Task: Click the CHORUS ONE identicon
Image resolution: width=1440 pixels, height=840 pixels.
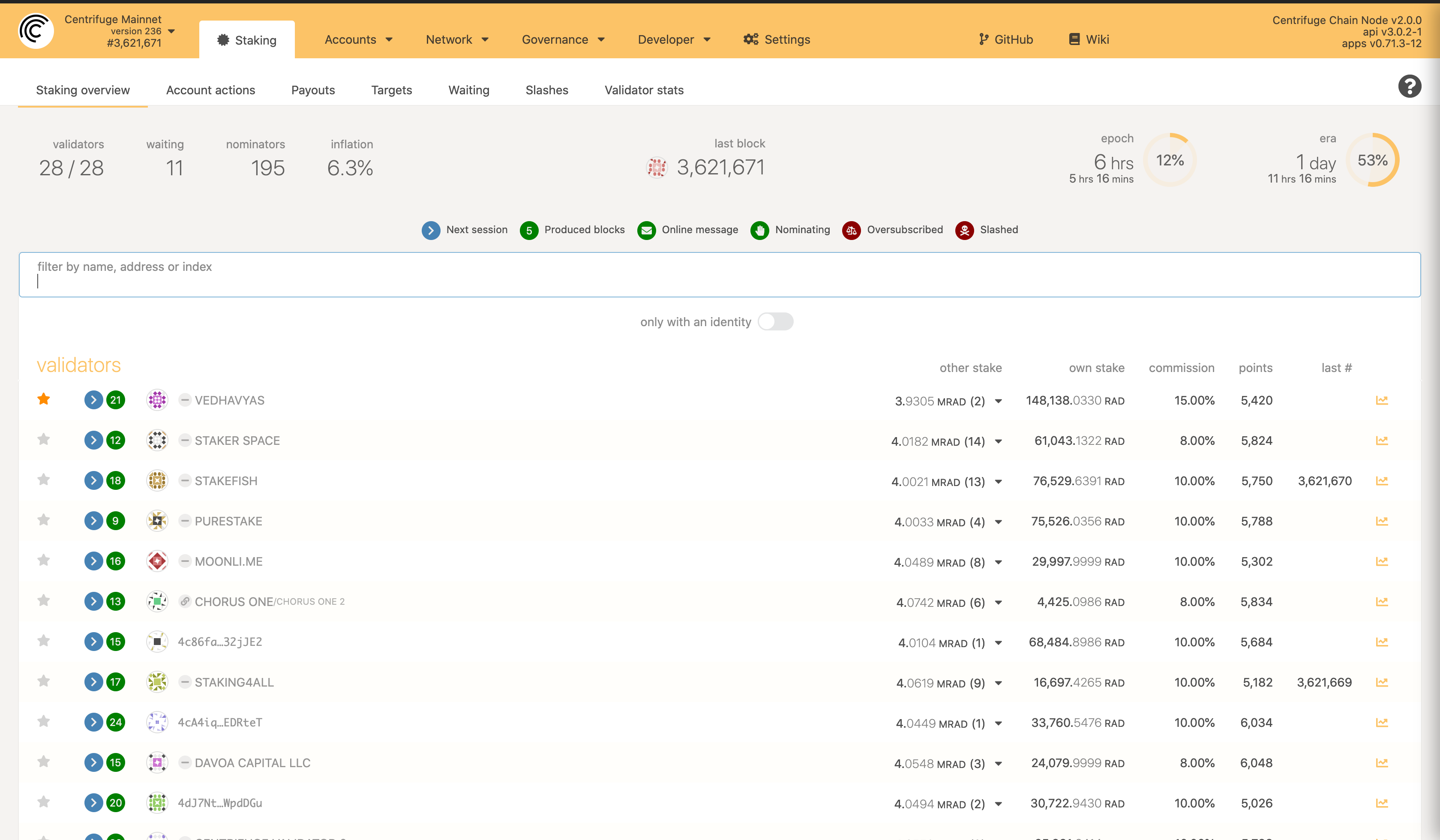Action: coord(157,601)
